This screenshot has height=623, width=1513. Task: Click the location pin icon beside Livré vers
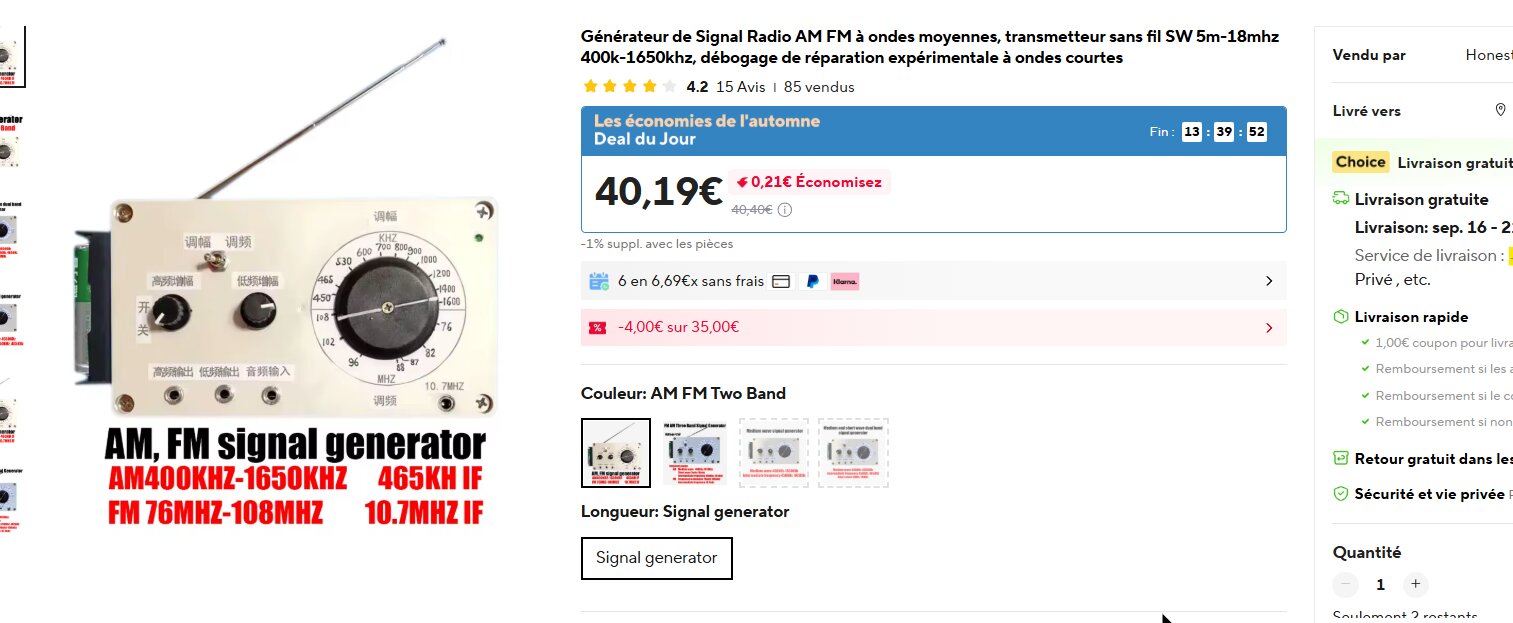click(x=1500, y=110)
